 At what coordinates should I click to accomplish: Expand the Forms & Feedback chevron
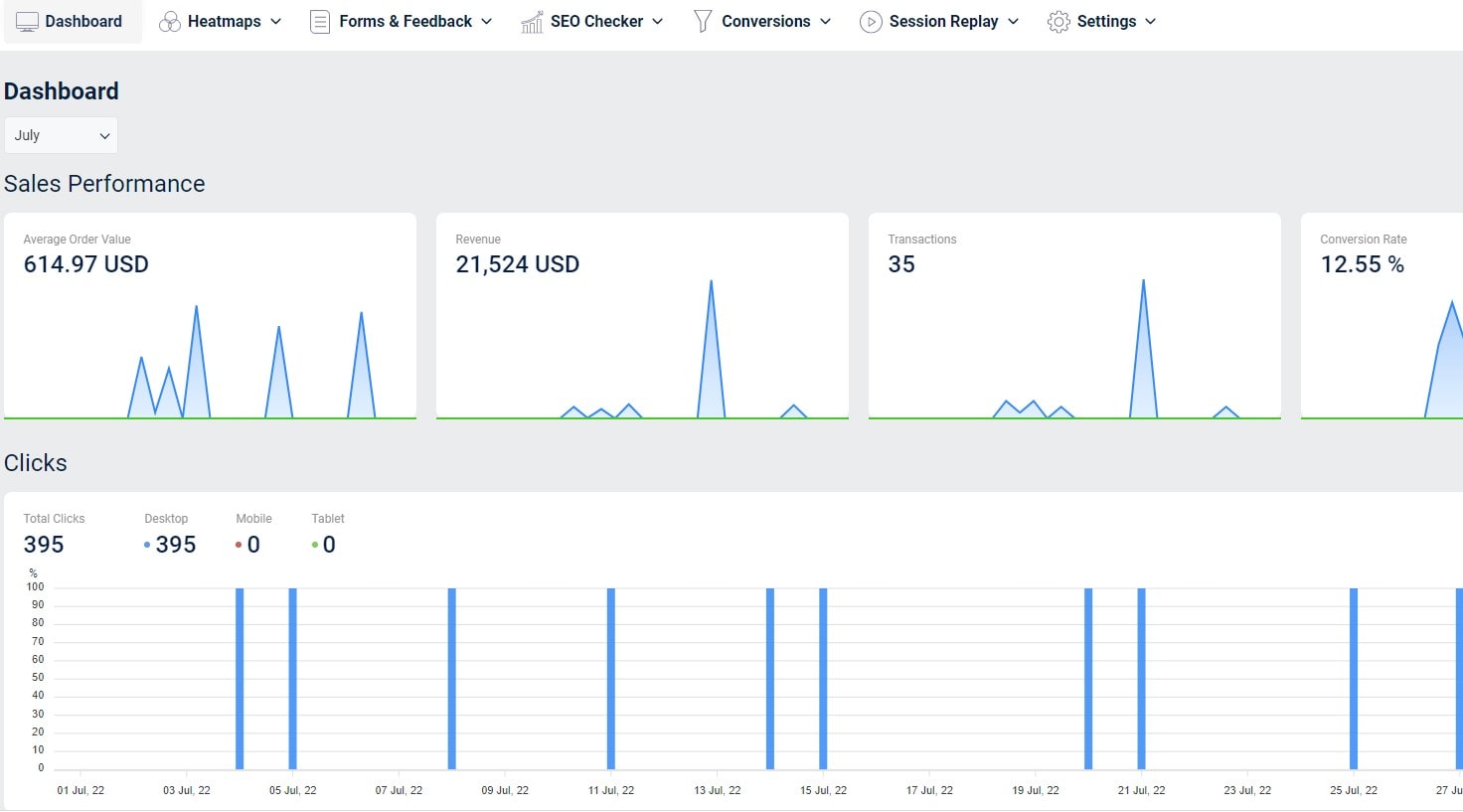click(x=486, y=22)
